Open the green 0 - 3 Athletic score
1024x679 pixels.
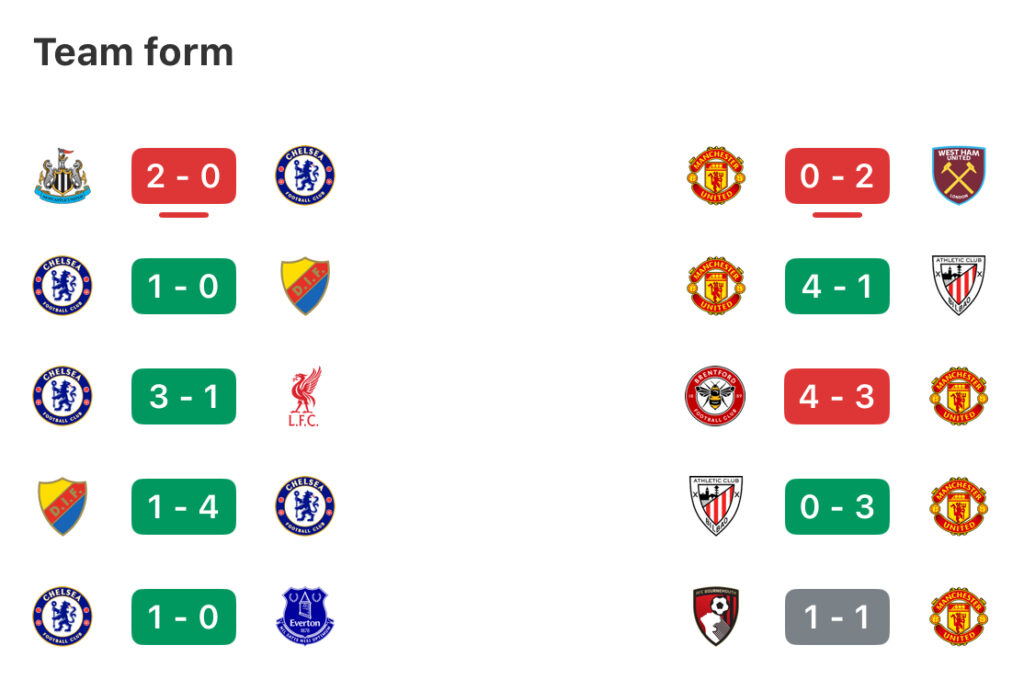tap(837, 507)
